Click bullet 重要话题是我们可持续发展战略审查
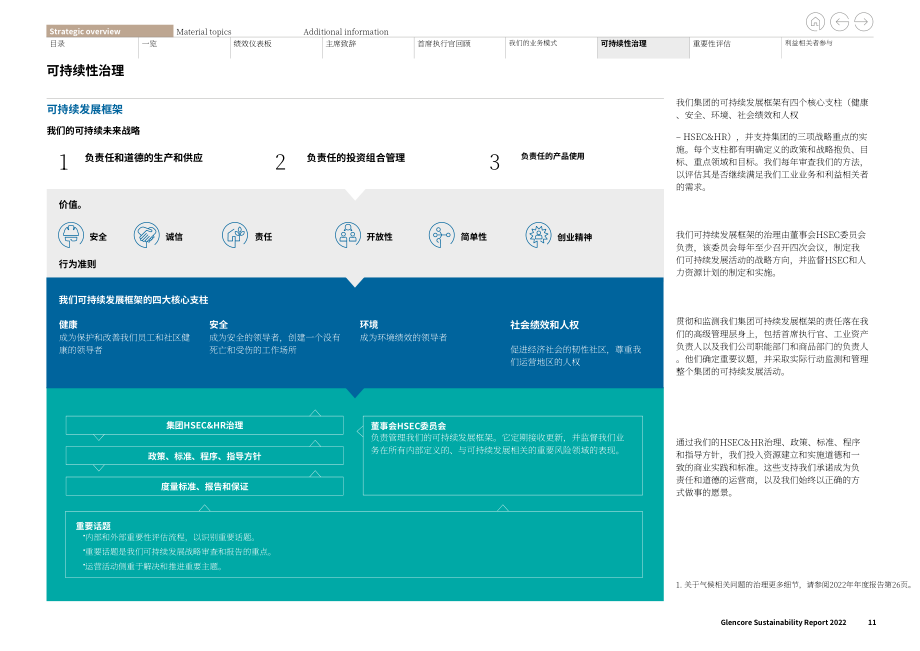The image size is (920, 651). click(x=177, y=552)
